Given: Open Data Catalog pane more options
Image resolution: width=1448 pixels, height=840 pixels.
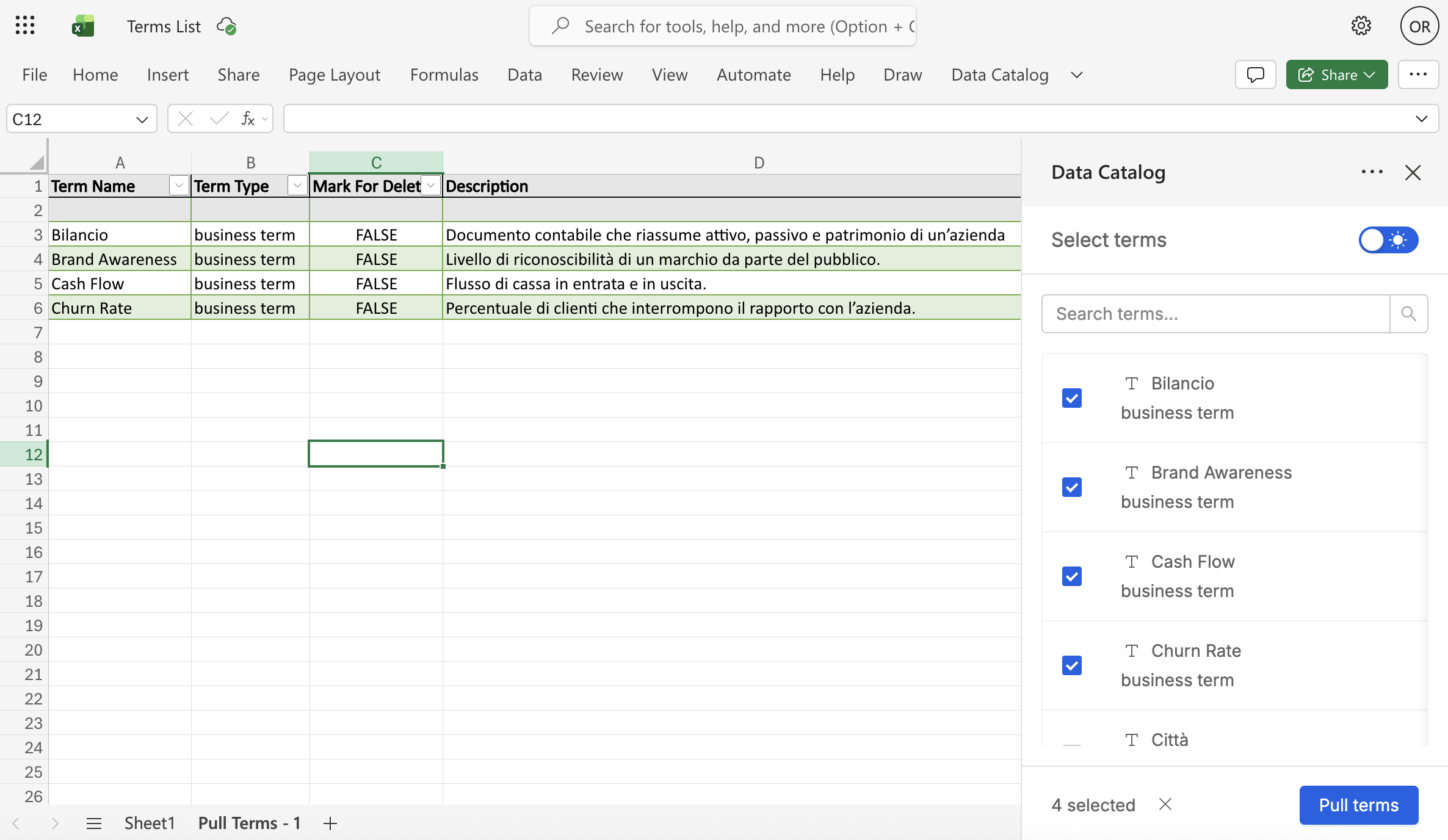Looking at the screenshot, I should click(1372, 172).
